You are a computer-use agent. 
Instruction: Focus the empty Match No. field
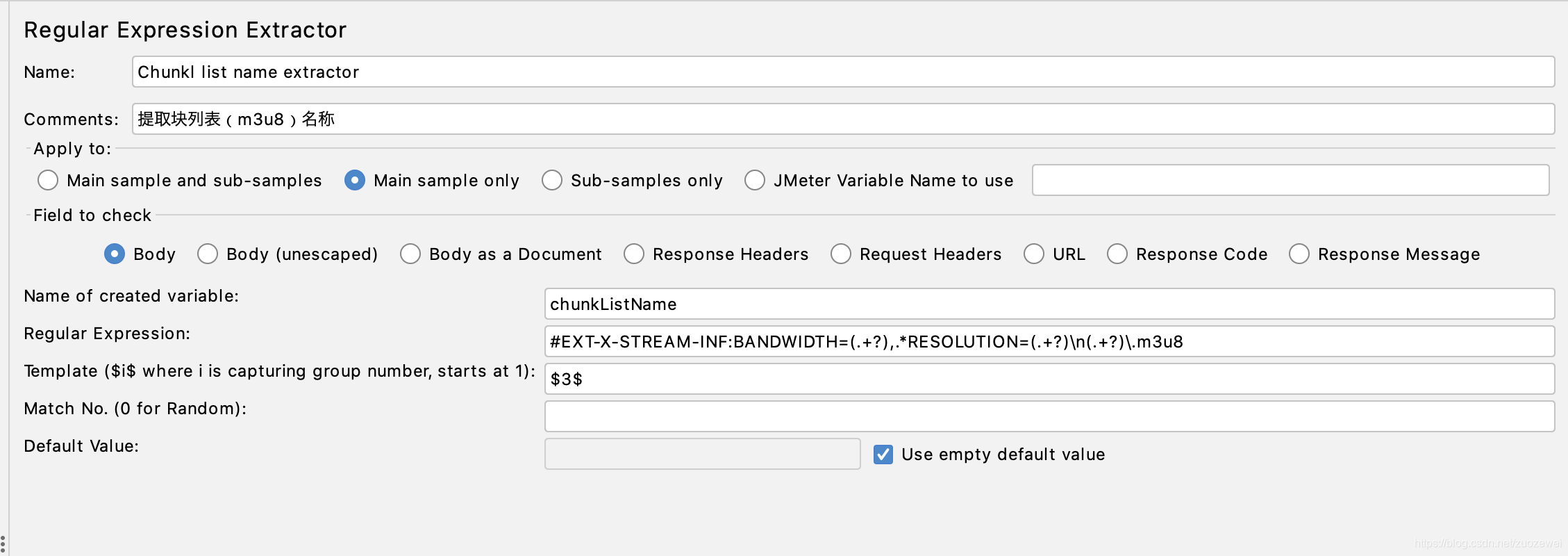(1049, 416)
